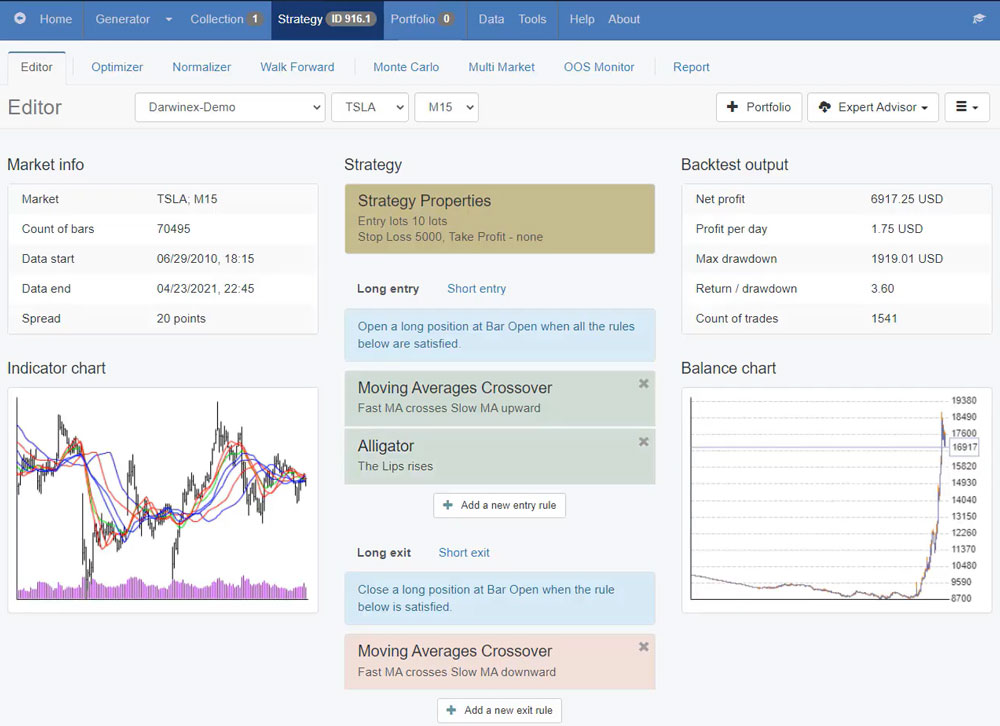Image resolution: width=1000 pixels, height=726 pixels.
Task: Click the Indicator chart
Action: (163, 500)
